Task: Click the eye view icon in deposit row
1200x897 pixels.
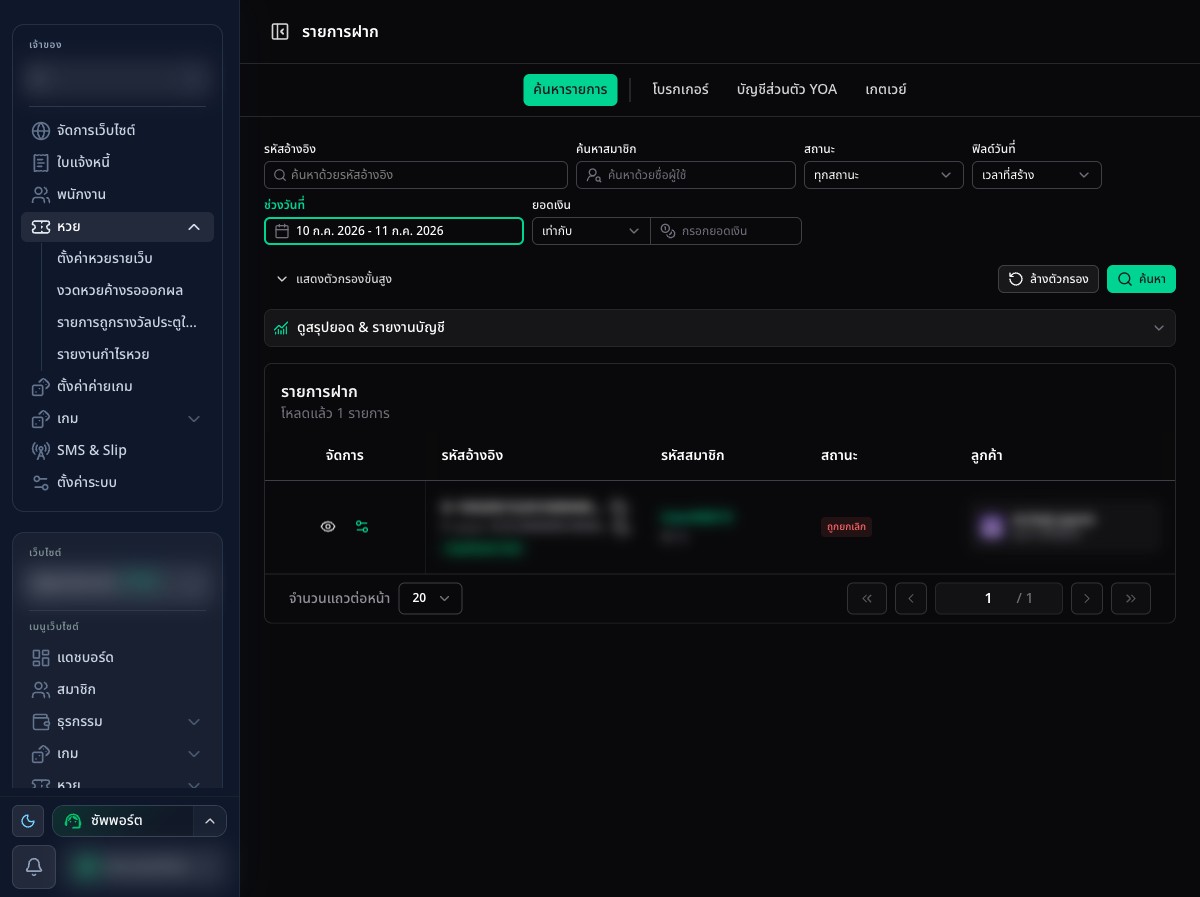Action: pyautogui.click(x=328, y=527)
